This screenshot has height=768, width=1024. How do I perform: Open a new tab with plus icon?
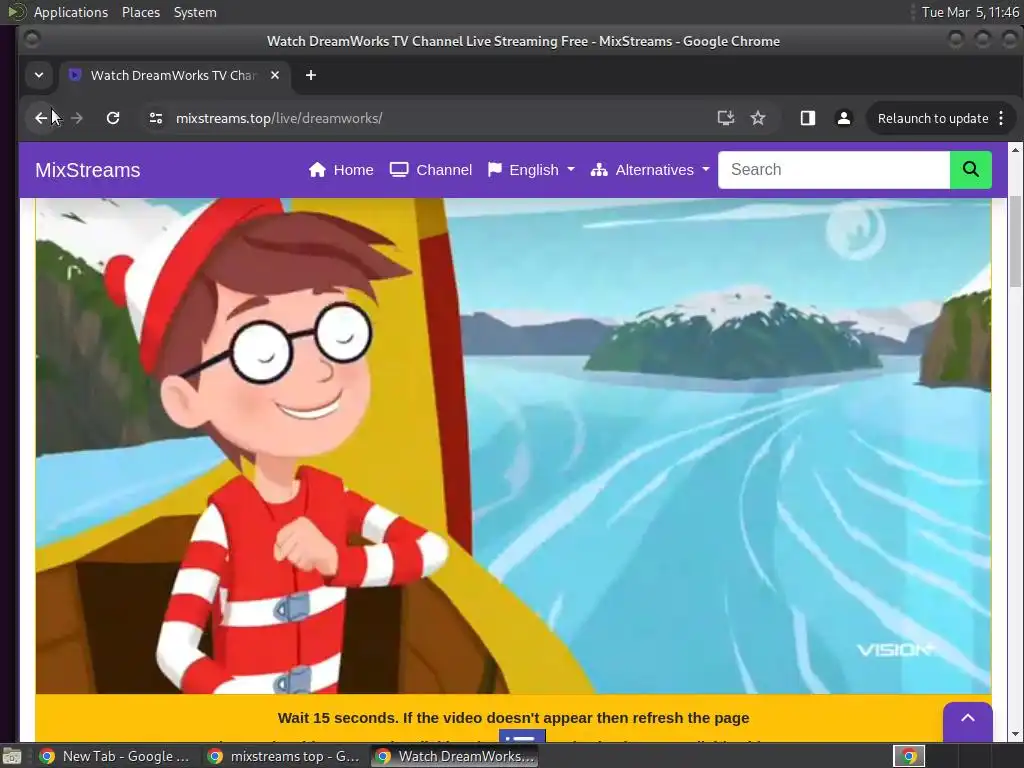coord(311,75)
